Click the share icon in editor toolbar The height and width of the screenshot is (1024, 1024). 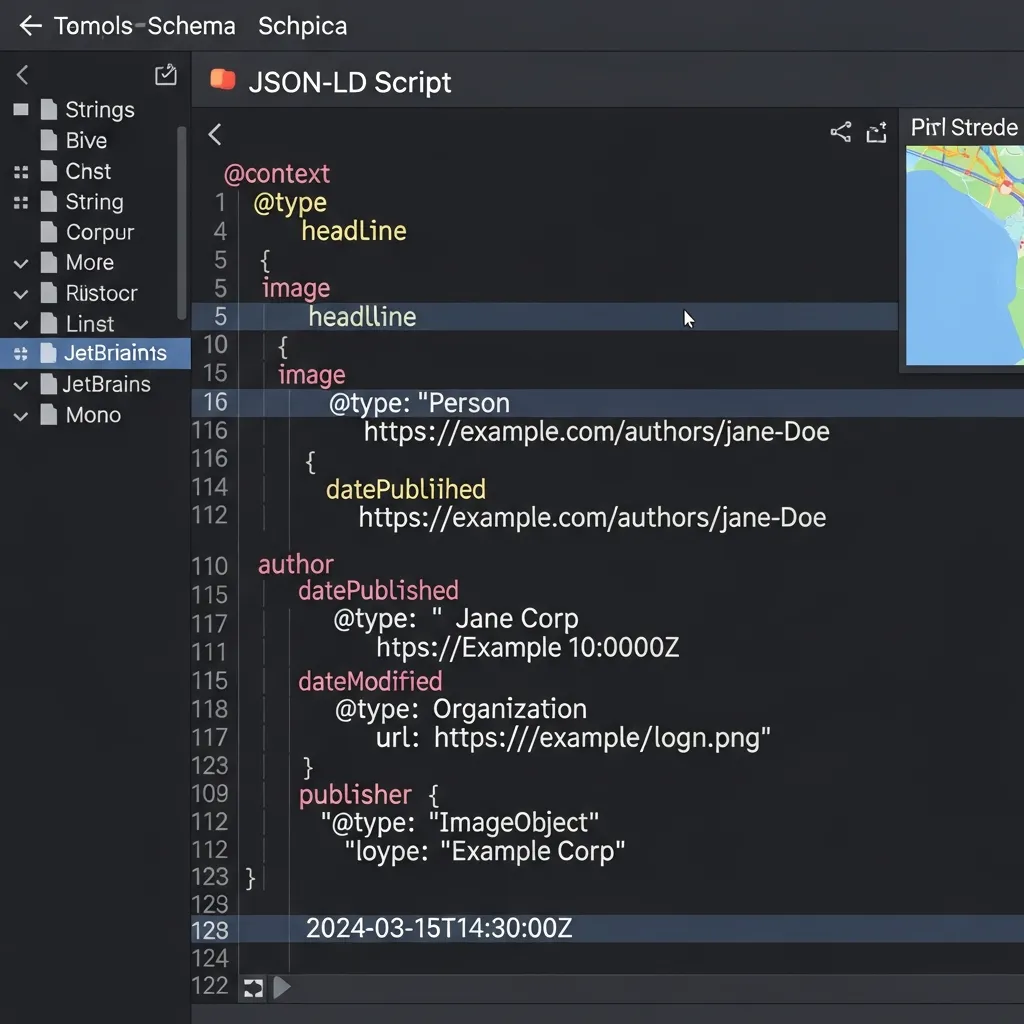(x=841, y=132)
